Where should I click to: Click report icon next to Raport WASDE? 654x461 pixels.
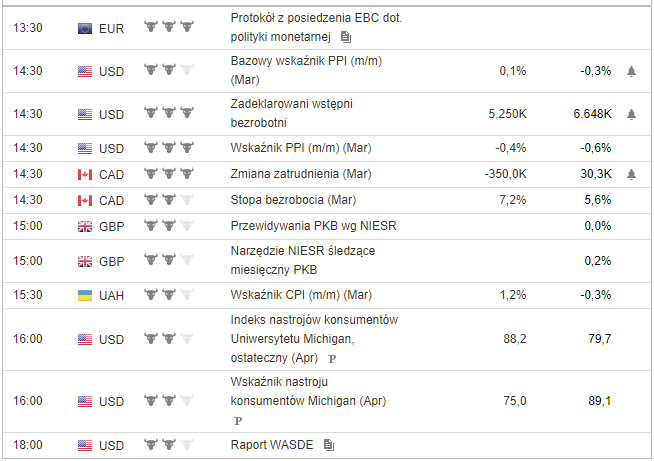329,444
